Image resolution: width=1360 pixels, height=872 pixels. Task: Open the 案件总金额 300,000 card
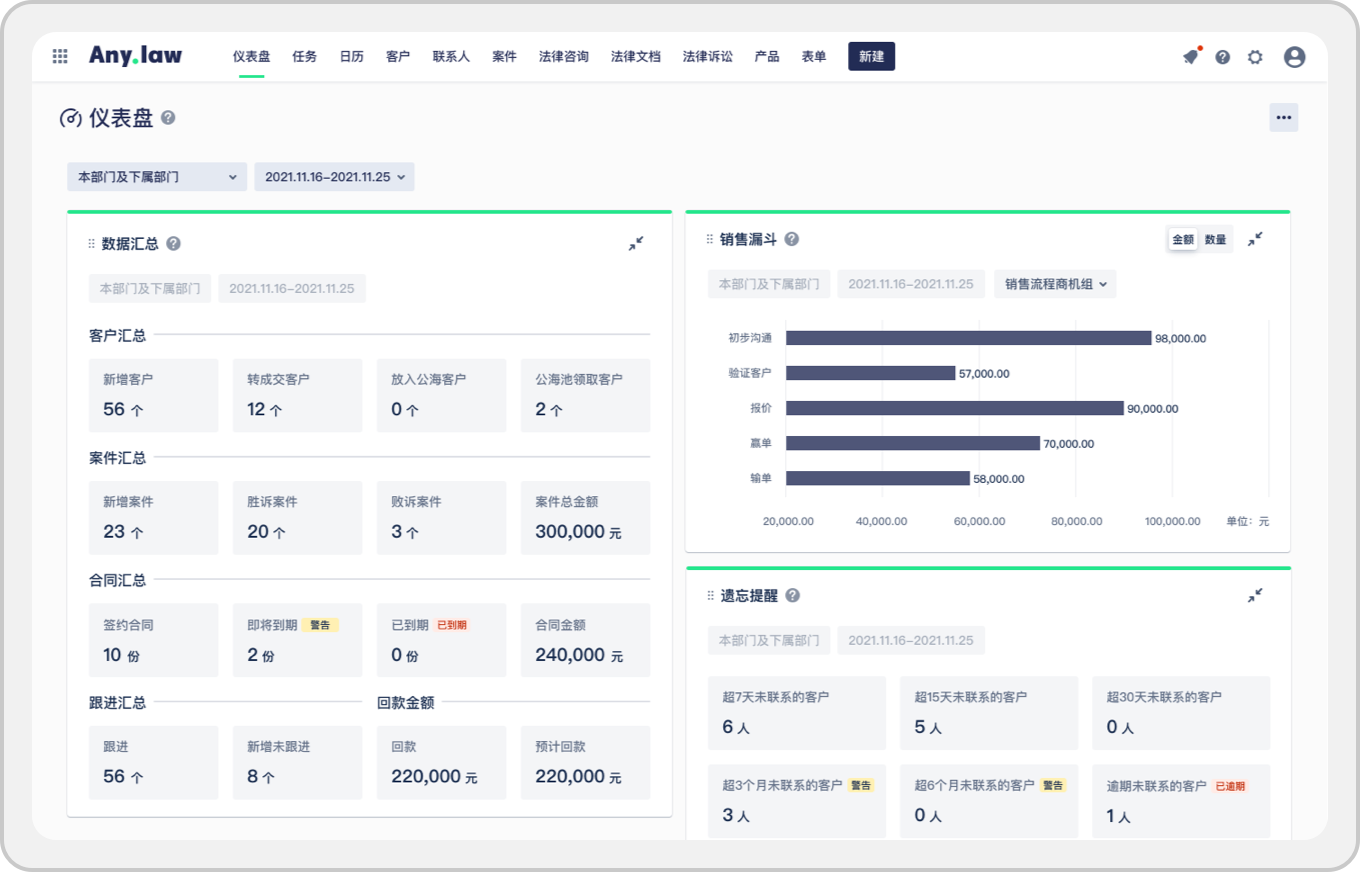(585, 518)
